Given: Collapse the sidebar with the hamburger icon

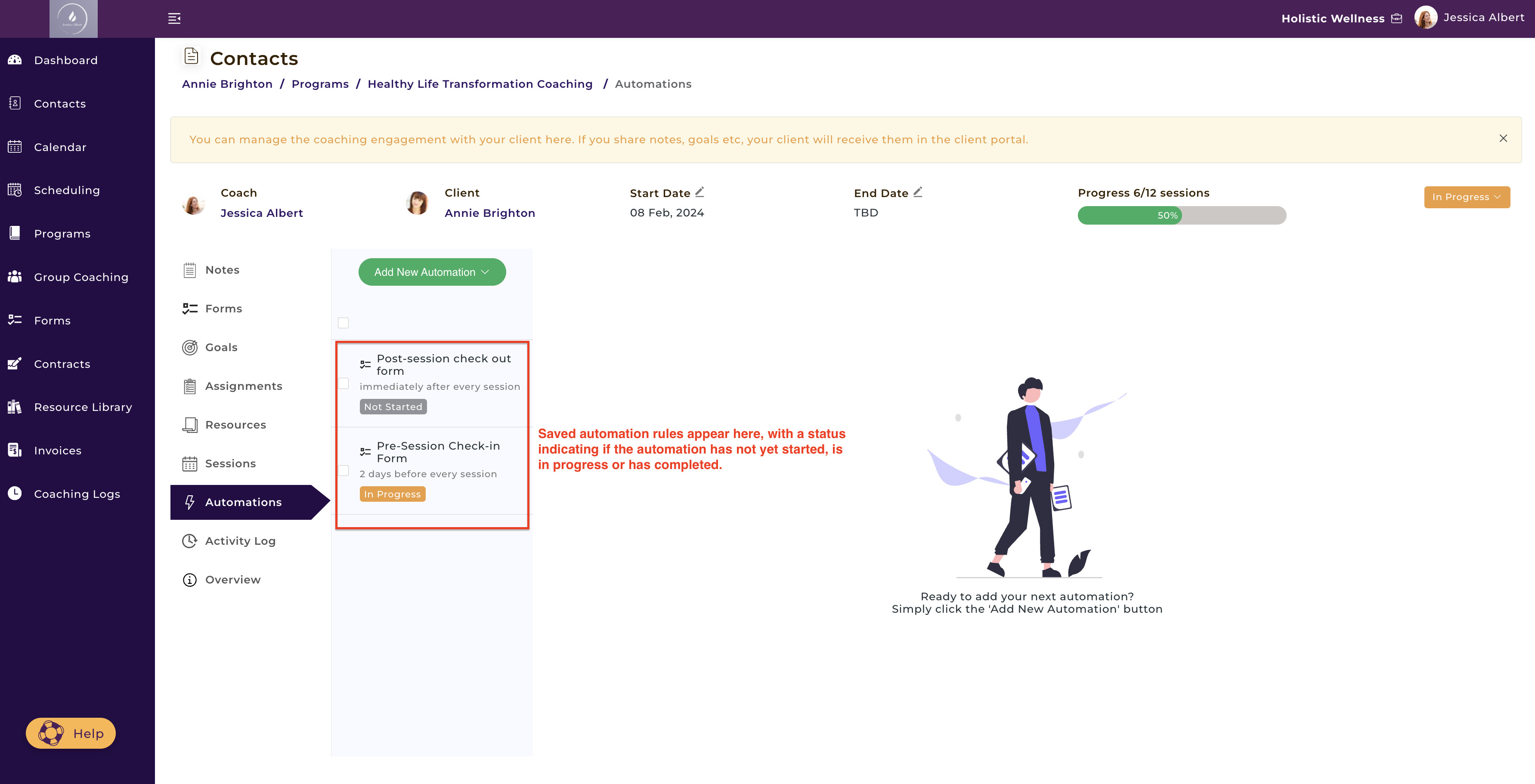Looking at the screenshot, I should point(174,19).
